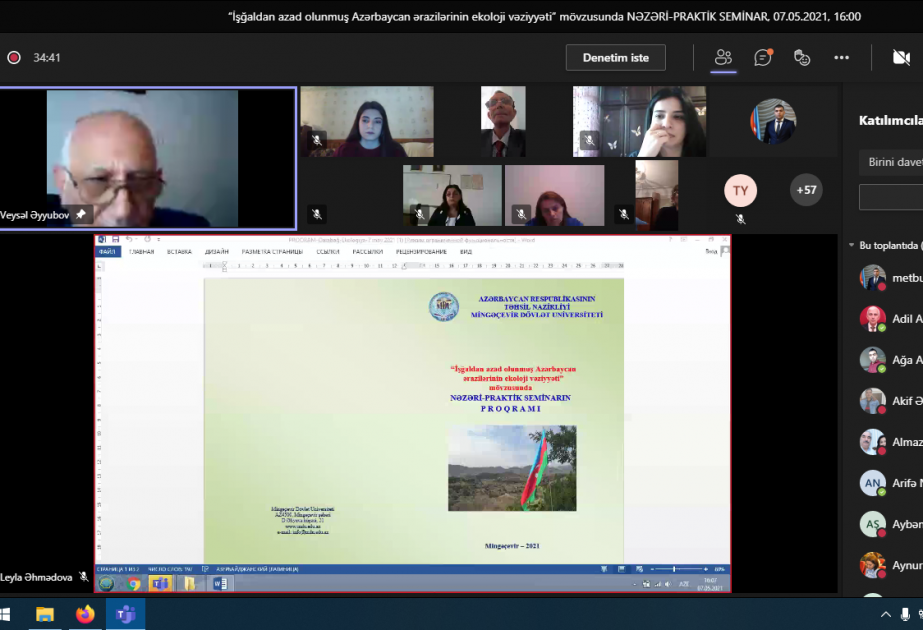Screen dimensions: 923x630
Task: Click the microphone icon in system tray
Action: [905, 615]
